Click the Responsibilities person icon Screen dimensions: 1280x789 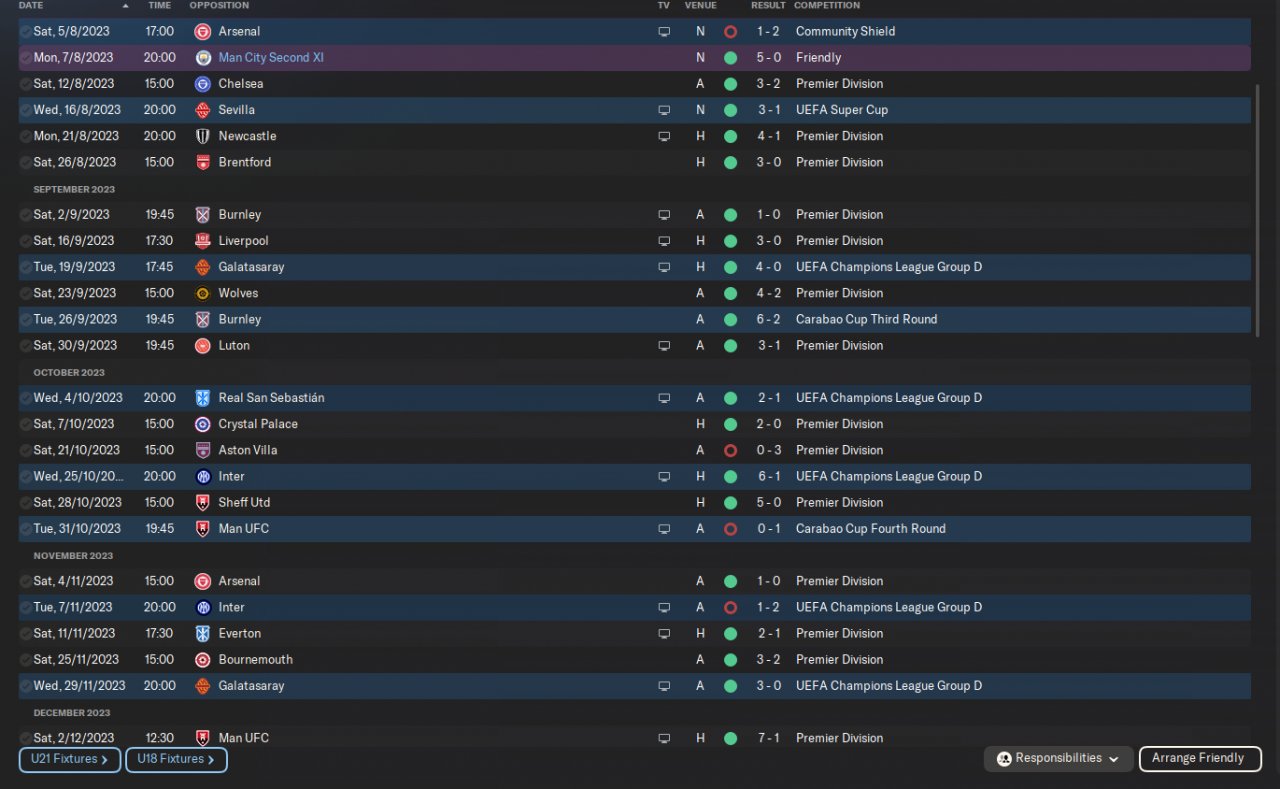1004,759
